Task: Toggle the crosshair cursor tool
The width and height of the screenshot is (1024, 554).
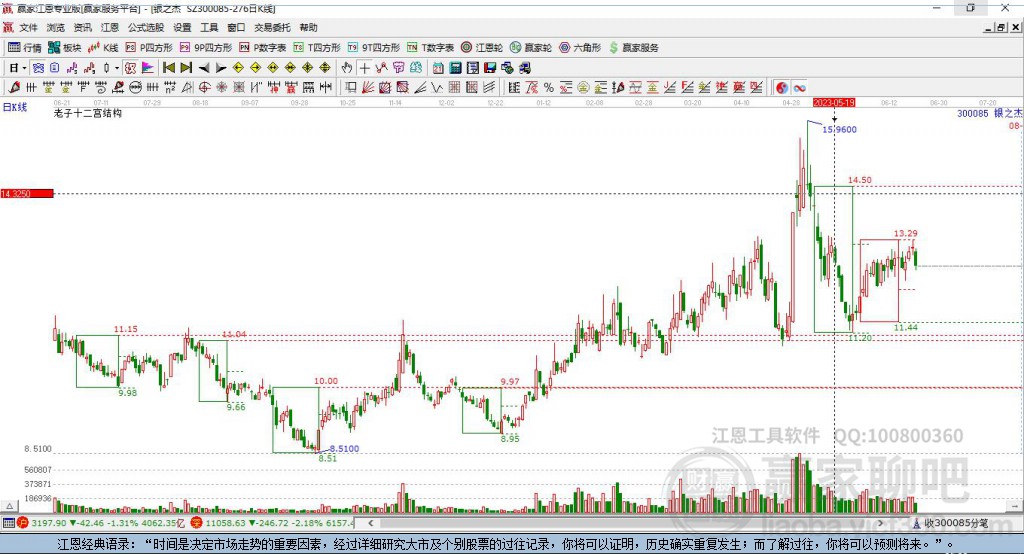Action: coord(365,68)
